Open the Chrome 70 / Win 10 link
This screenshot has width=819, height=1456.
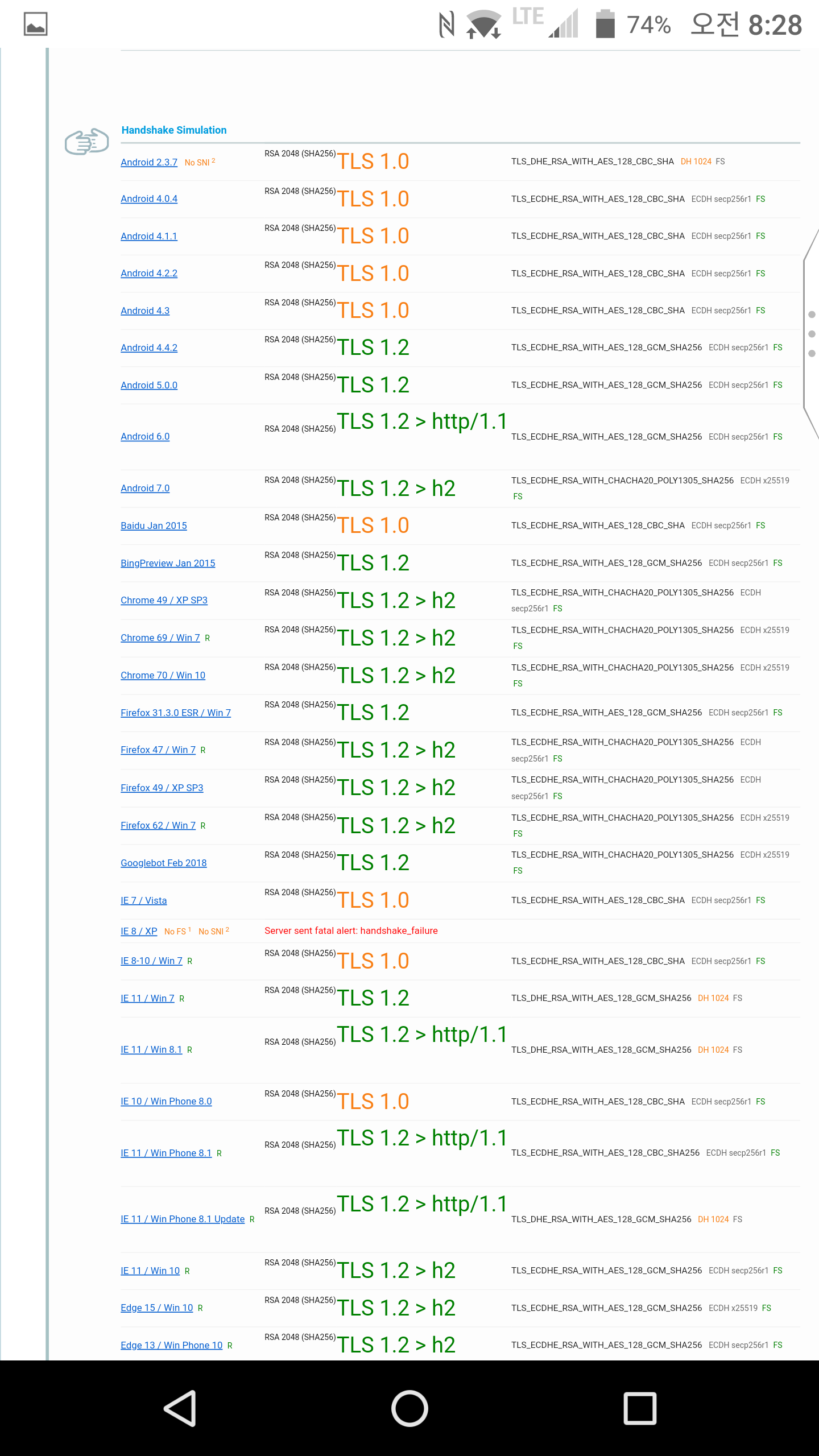(163, 675)
